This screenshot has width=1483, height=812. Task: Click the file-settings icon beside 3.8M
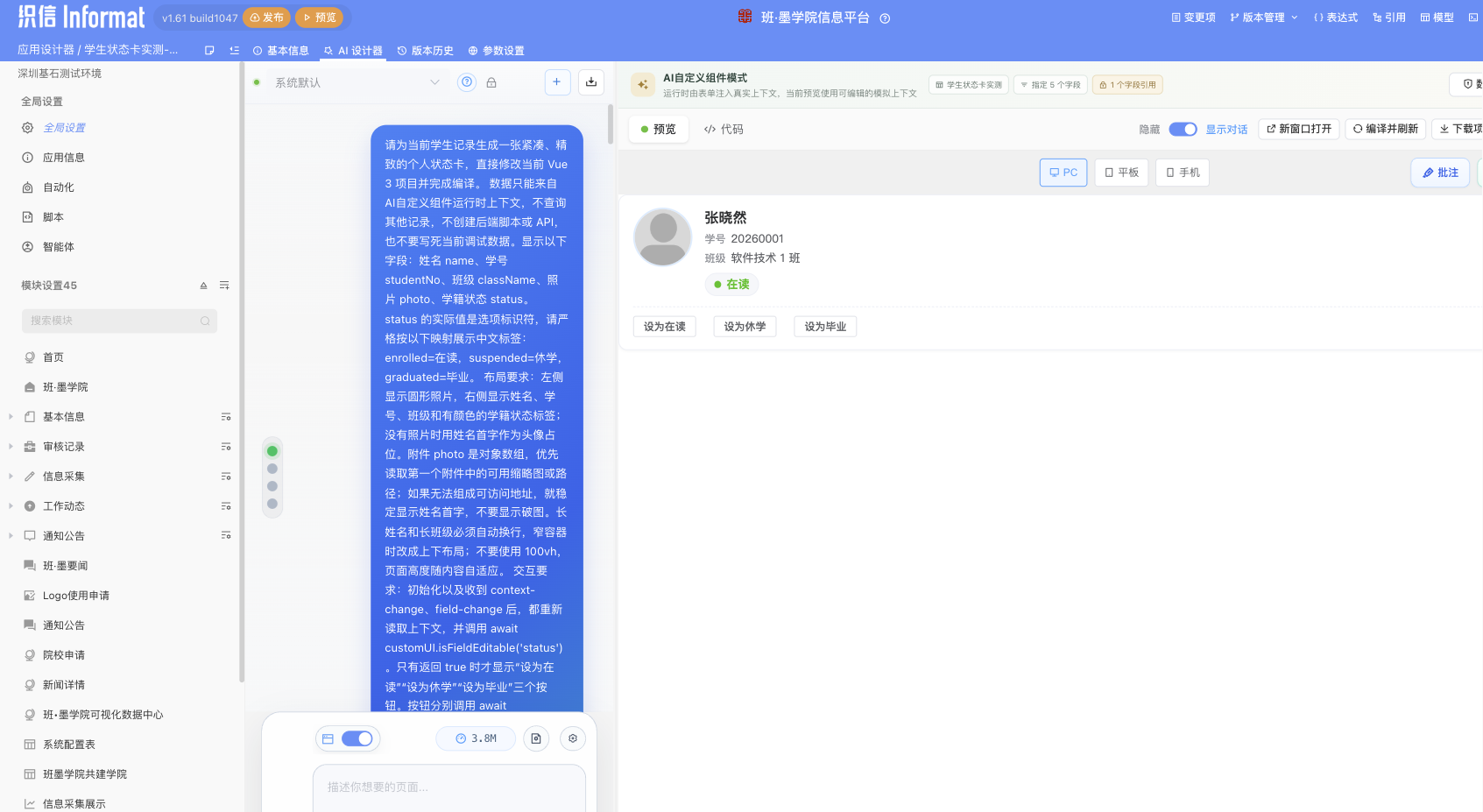pyautogui.click(x=536, y=738)
